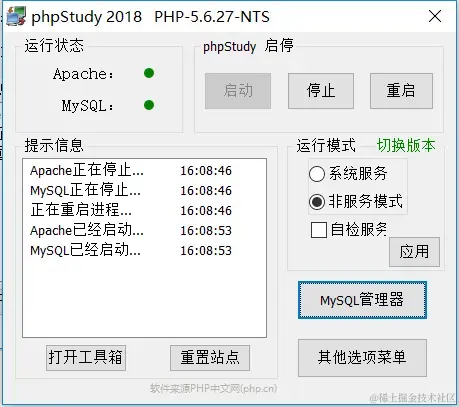Close the phpStudy window
The image size is (459, 407).
tap(435, 16)
